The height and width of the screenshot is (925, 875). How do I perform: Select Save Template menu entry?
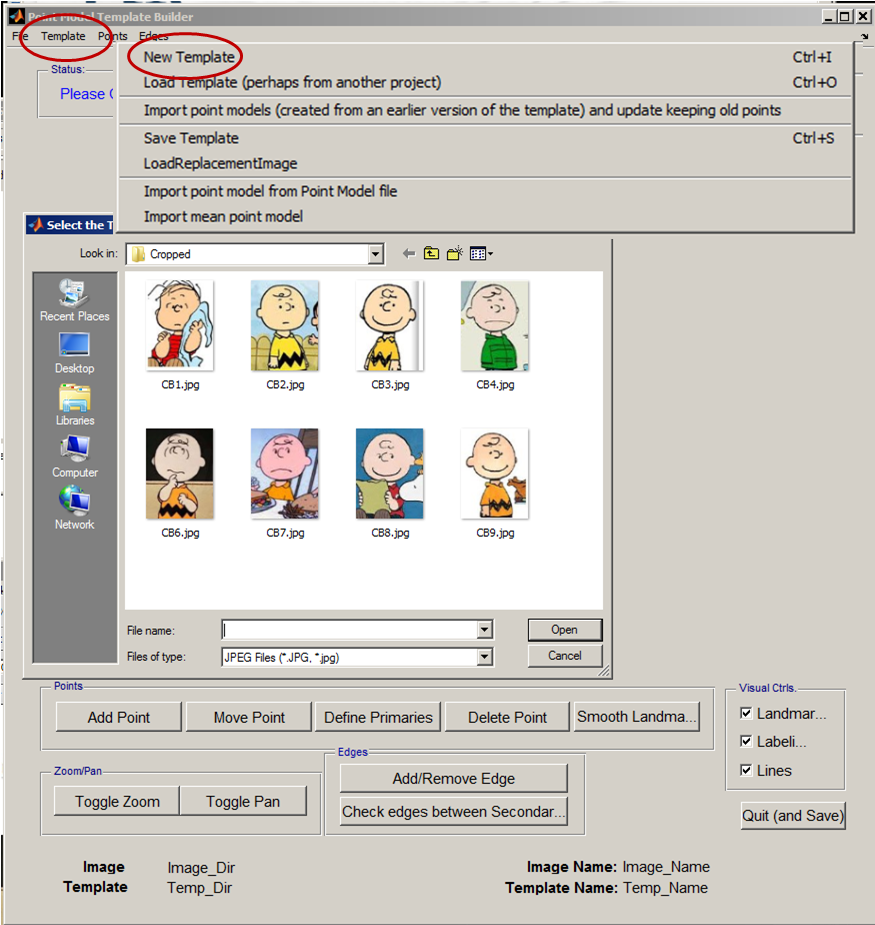[191, 138]
